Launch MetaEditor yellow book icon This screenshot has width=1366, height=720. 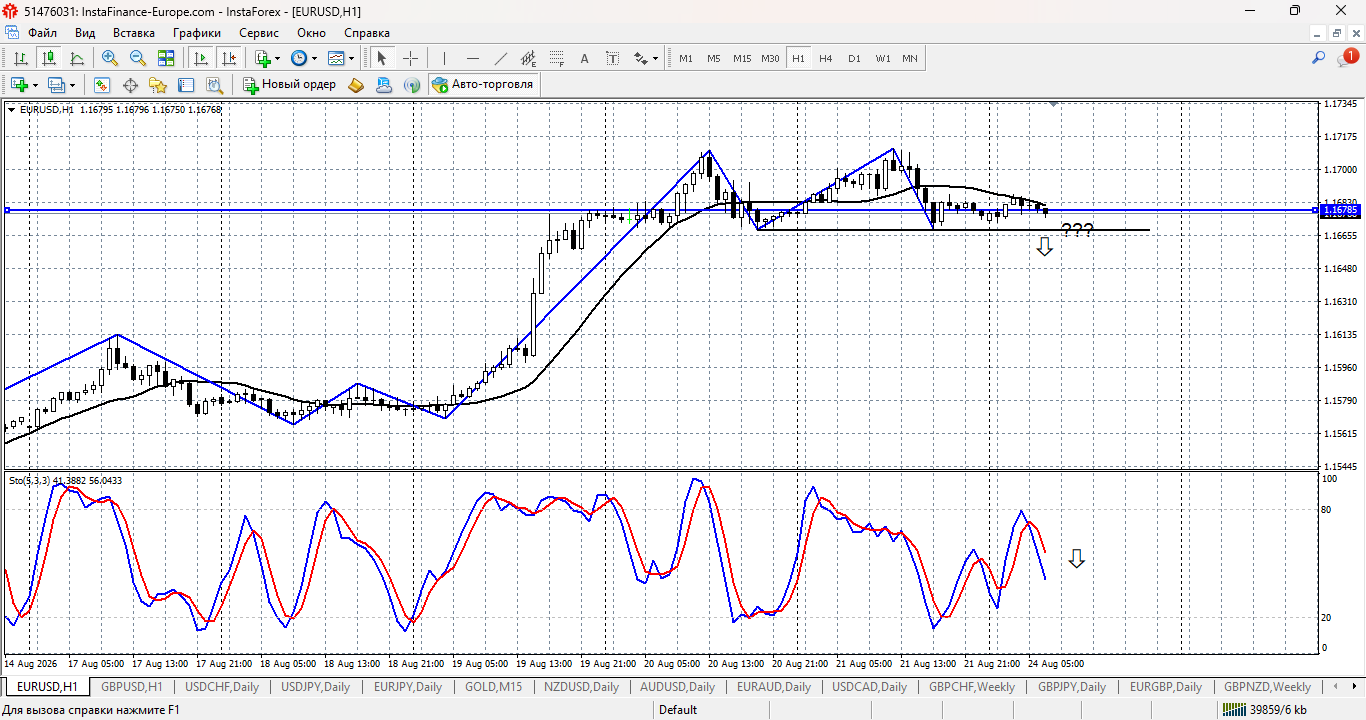pyautogui.click(x=356, y=85)
